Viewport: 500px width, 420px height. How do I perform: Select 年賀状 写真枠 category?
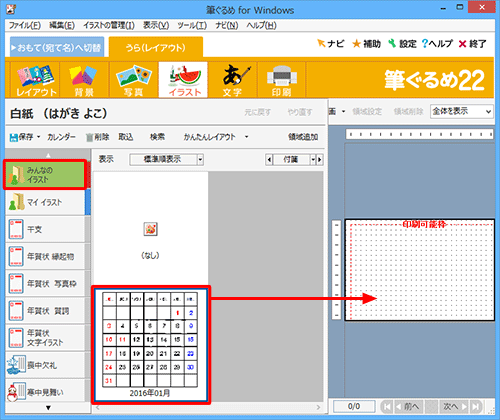(45, 284)
